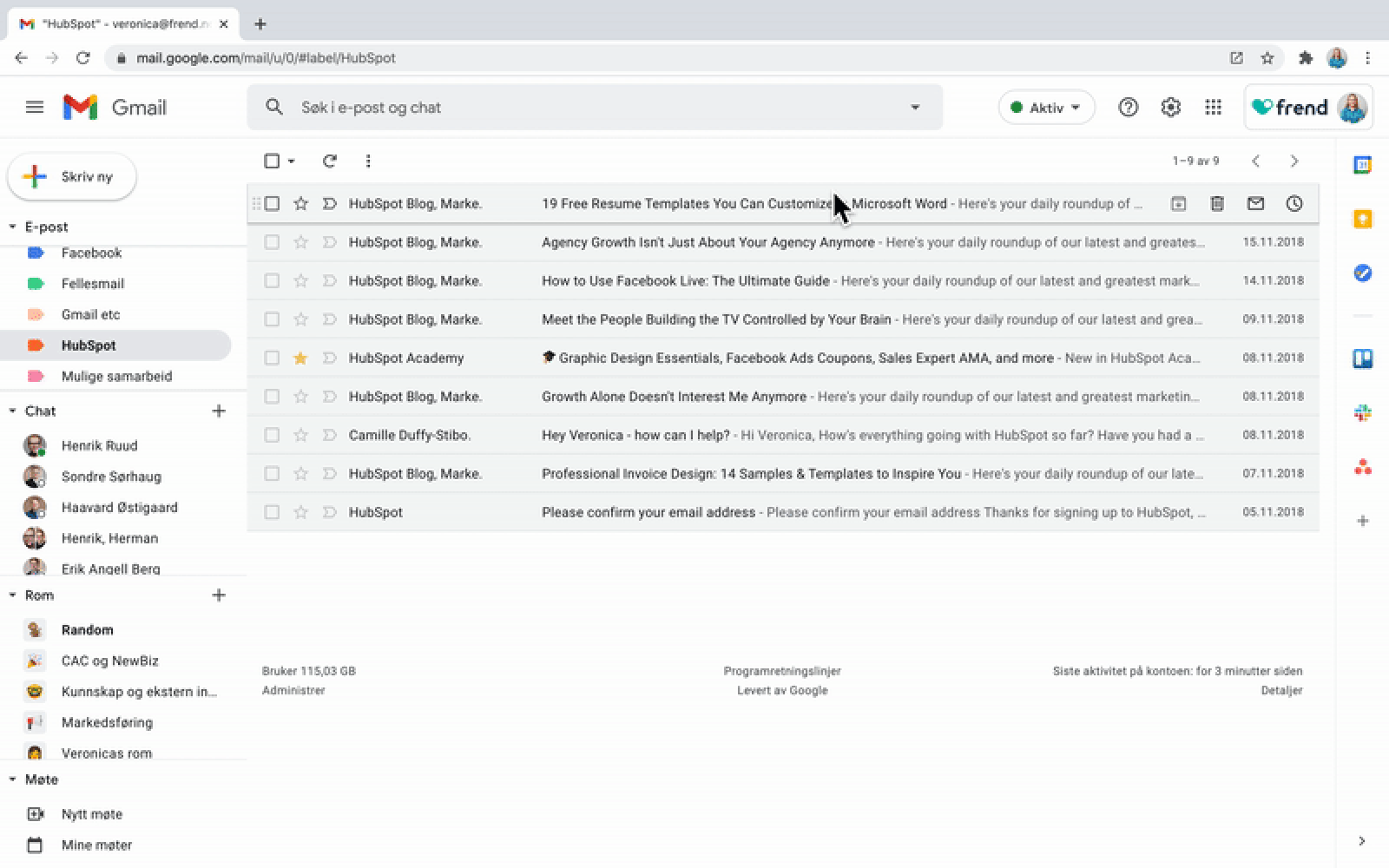Toggle star on the HubSpot Academy email
The image size is (1389, 868).
pos(300,358)
